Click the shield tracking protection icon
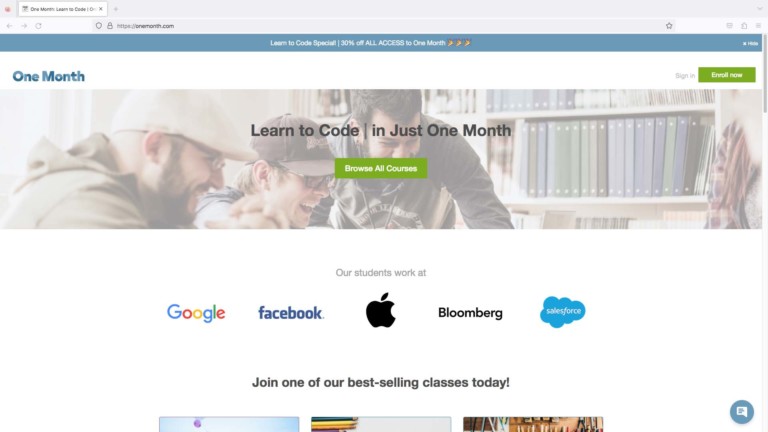 tap(98, 26)
